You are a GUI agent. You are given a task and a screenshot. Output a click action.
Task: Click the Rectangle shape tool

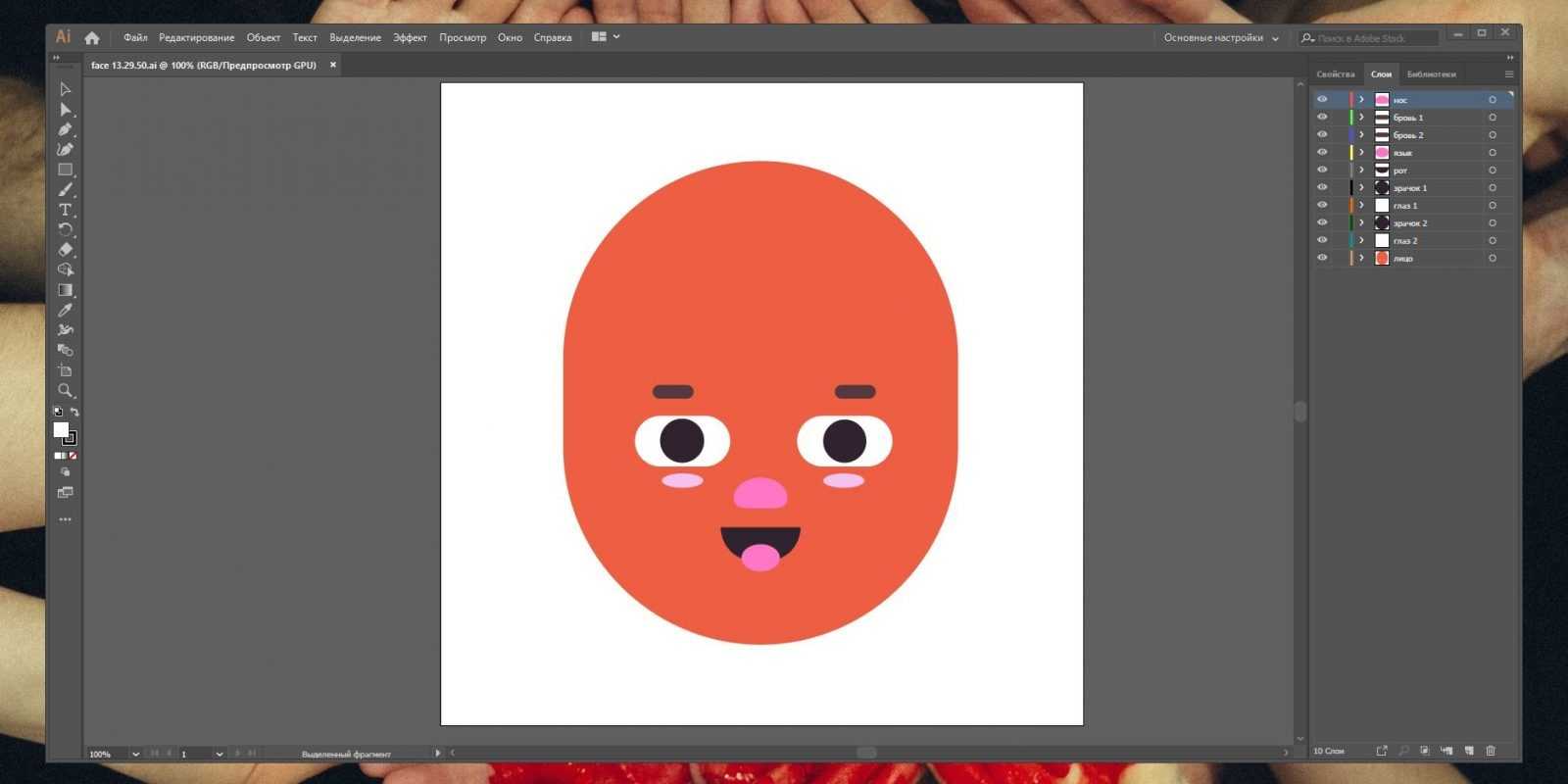coord(66,170)
